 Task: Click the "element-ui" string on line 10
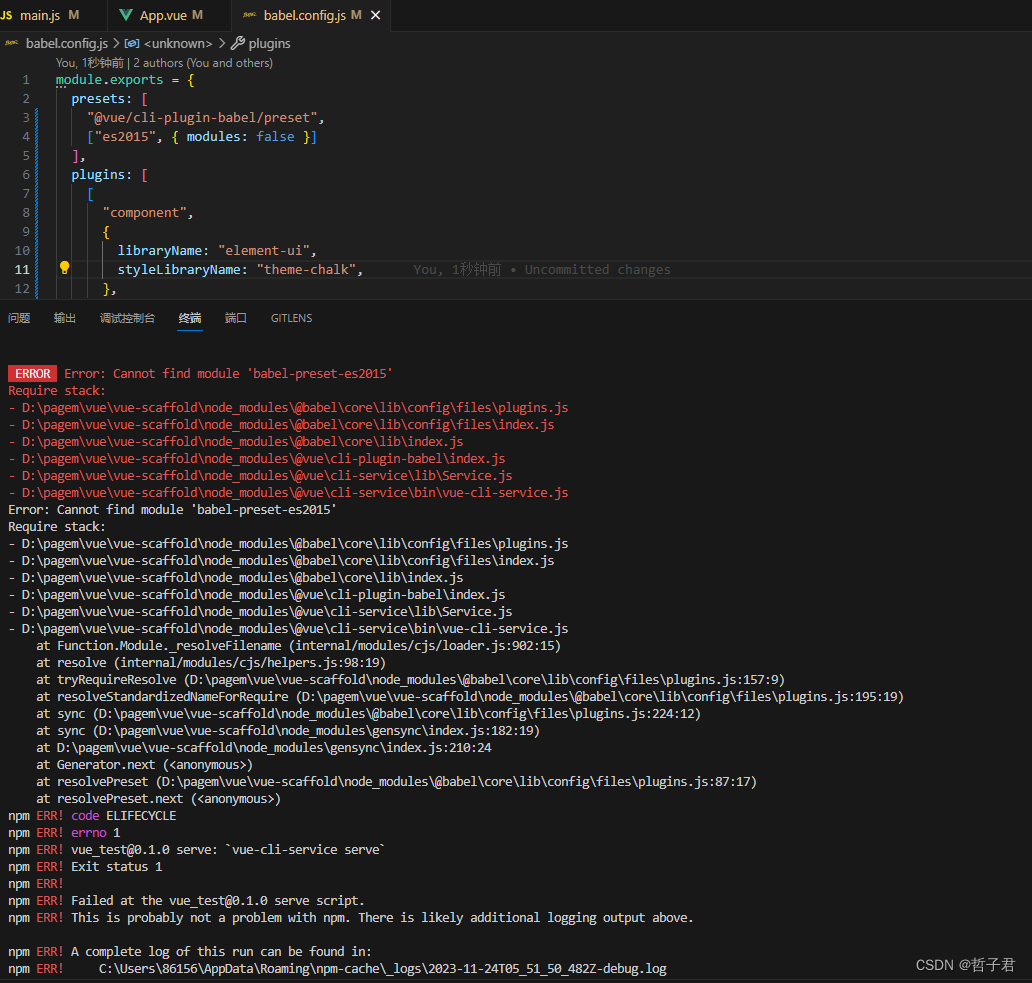coord(263,251)
